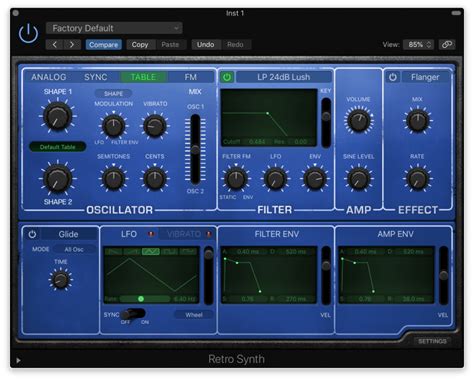Switch to the Analog oscillator tab
This screenshot has height=380, width=474.
[x=49, y=77]
